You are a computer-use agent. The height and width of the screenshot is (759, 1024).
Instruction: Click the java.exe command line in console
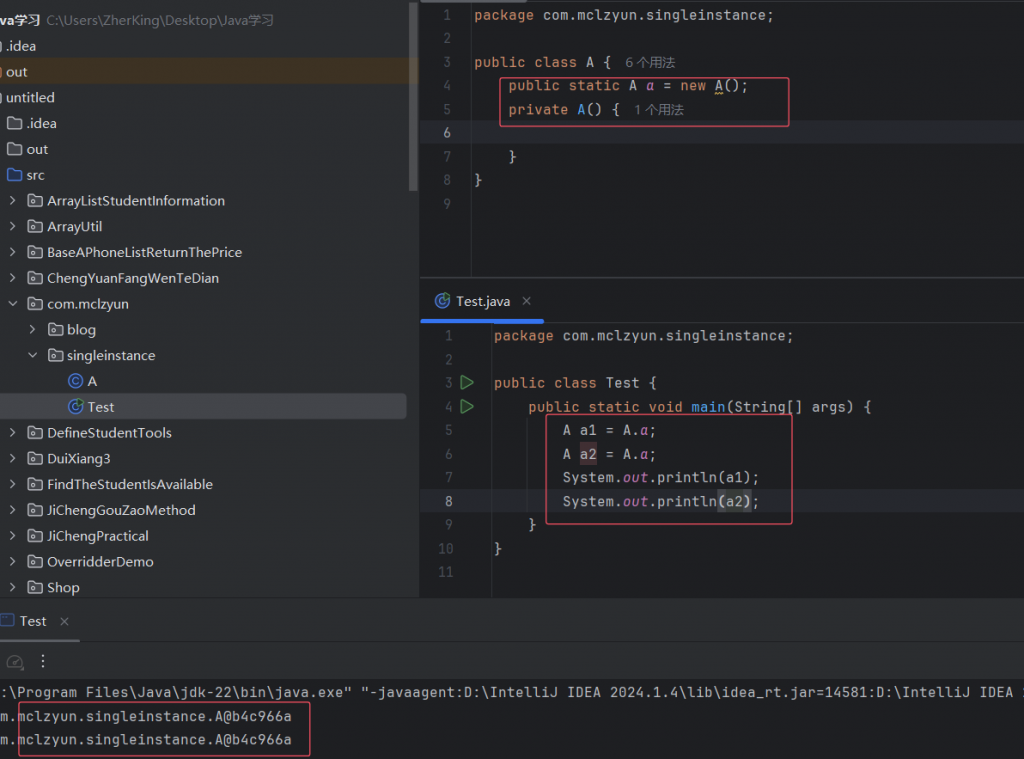(512, 692)
